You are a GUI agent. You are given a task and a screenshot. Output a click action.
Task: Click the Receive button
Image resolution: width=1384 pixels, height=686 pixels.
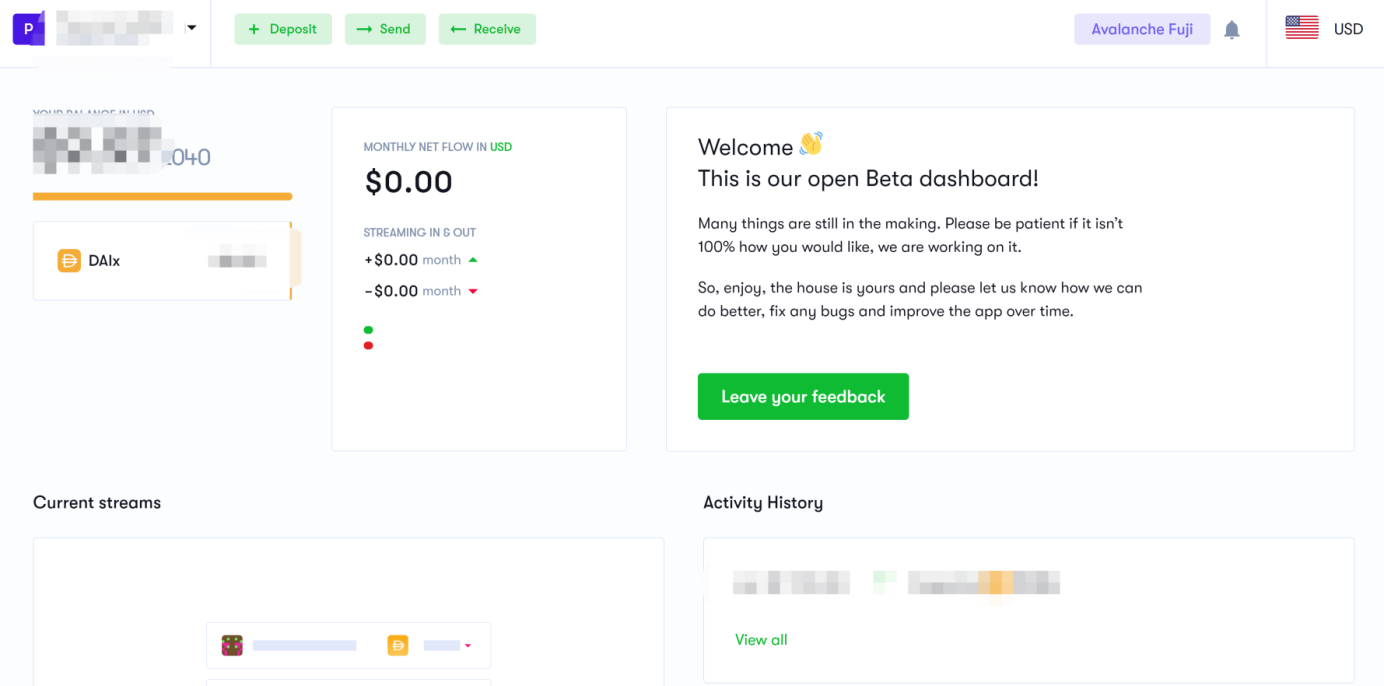click(x=487, y=29)
